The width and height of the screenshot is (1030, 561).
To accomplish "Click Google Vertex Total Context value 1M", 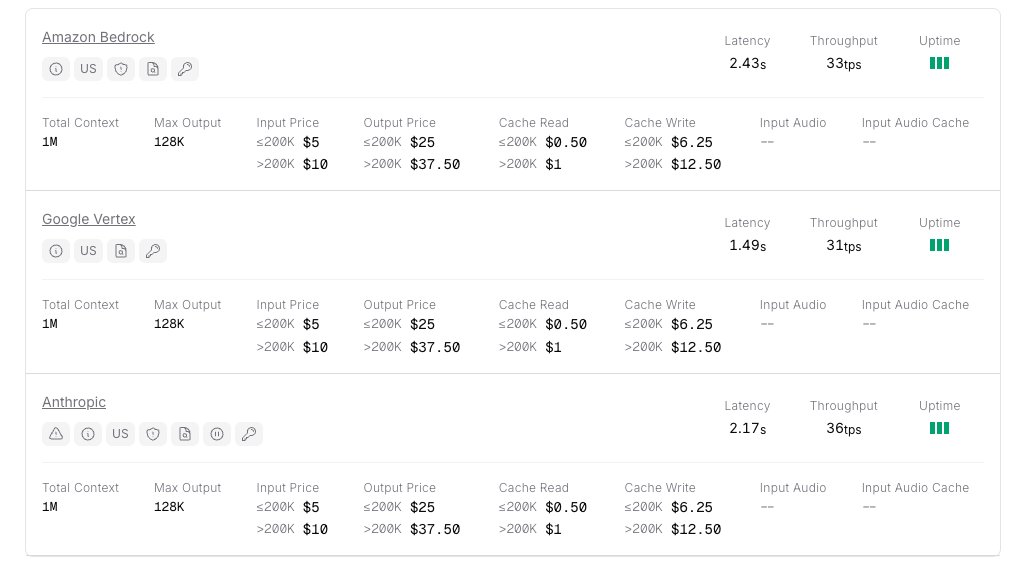I will point(50,324).
